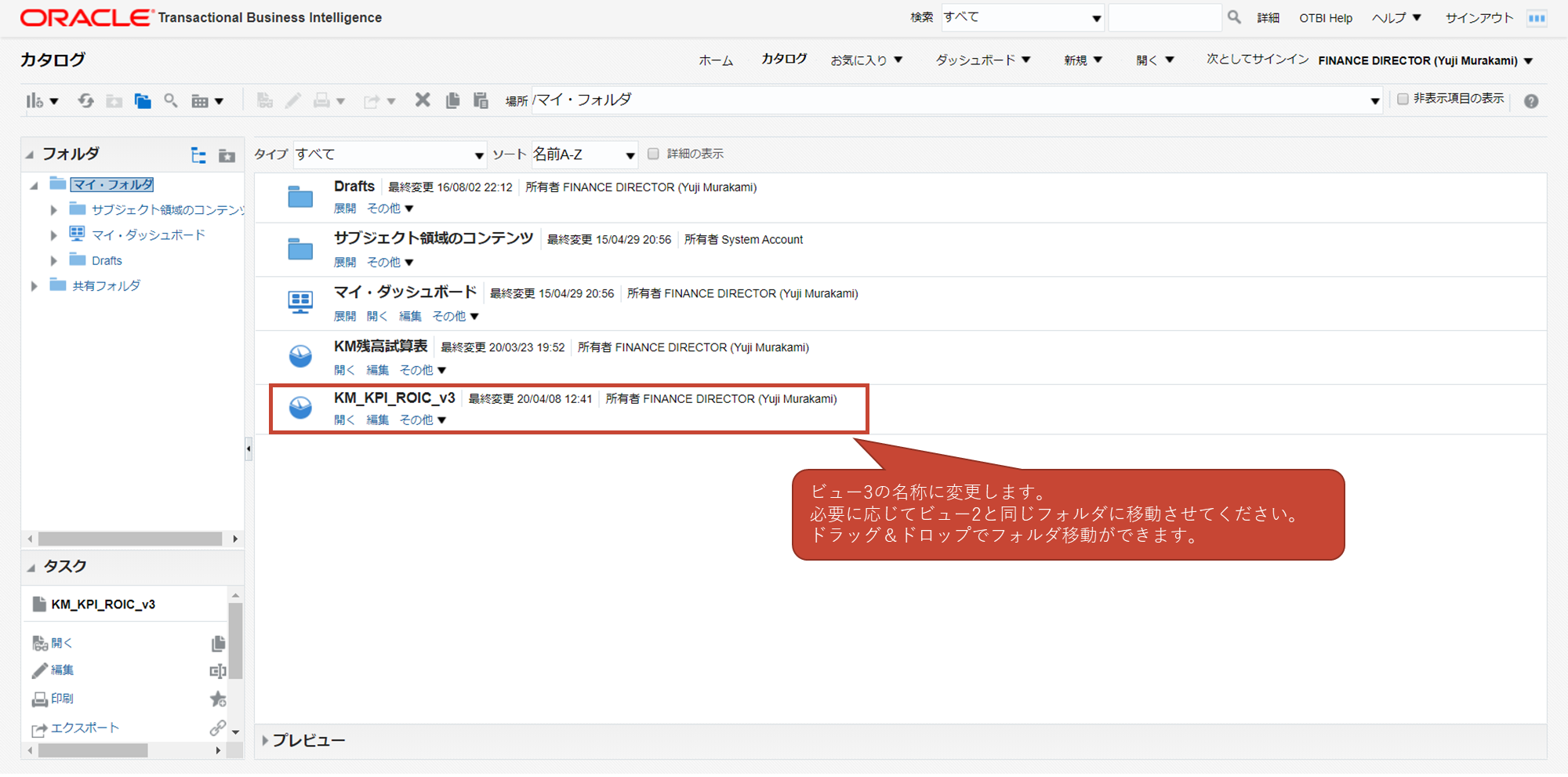
Task: Collapse the フォルダ pane
Action: 30,154
